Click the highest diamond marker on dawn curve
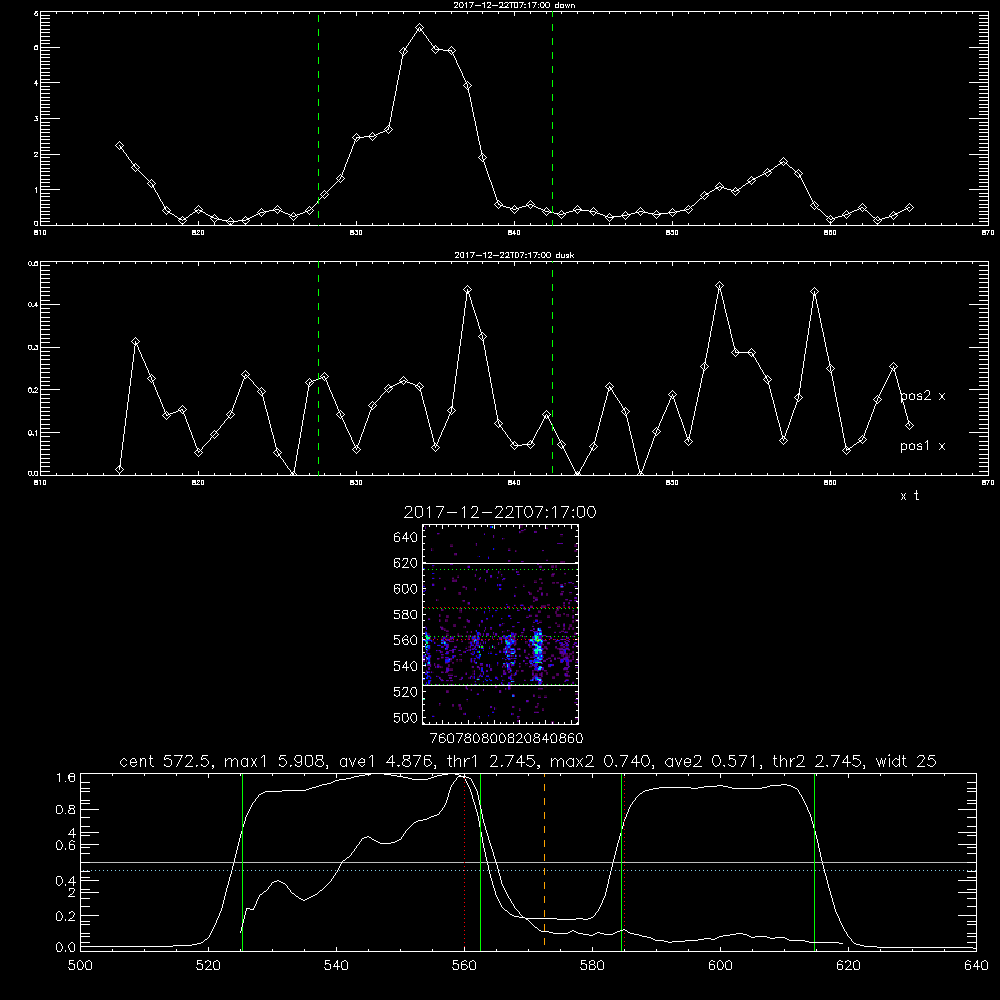Image resolution: width=1000 pixels, height=1000 pixels. [420, 28]
